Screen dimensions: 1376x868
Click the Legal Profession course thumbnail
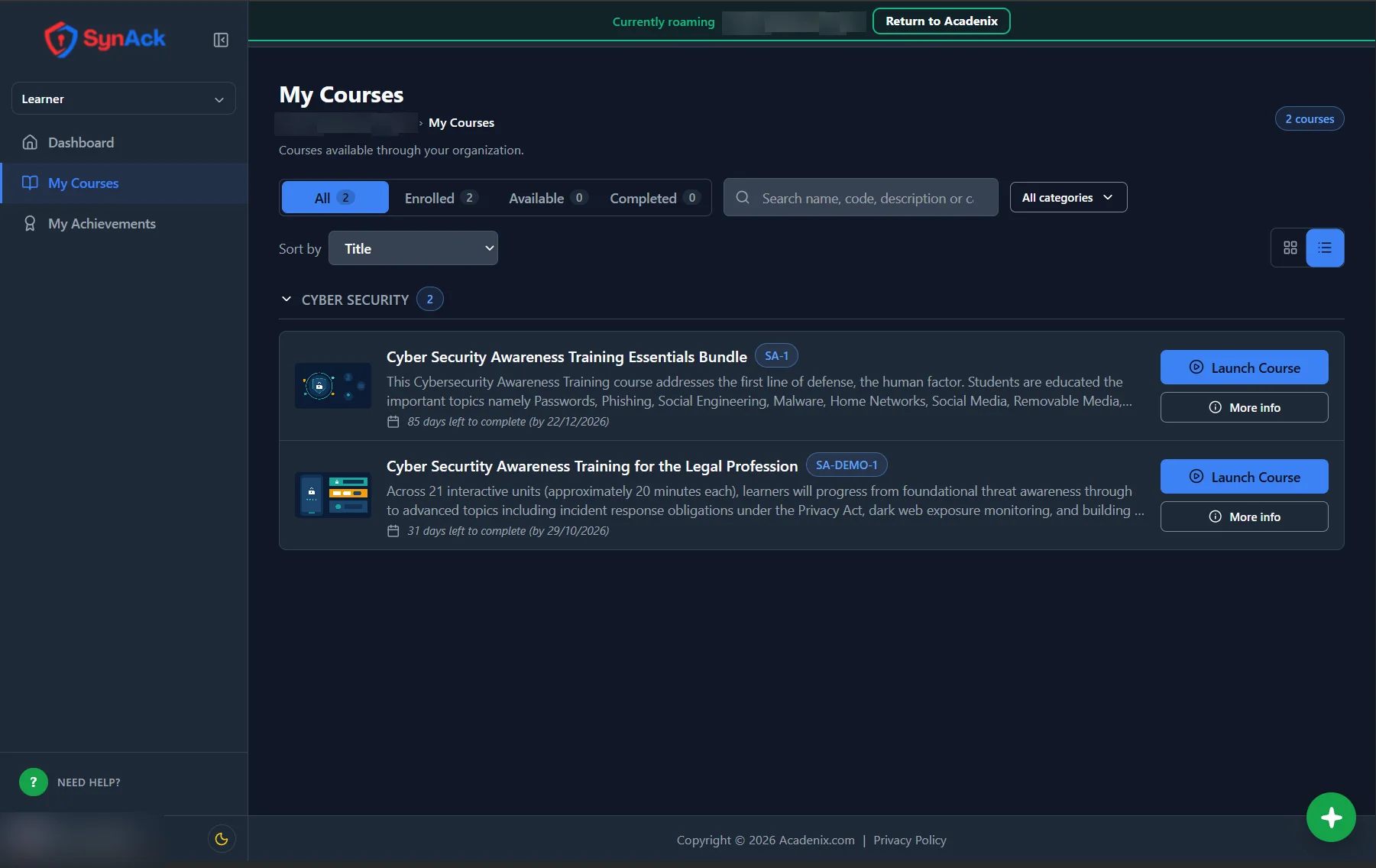point(333,495)
